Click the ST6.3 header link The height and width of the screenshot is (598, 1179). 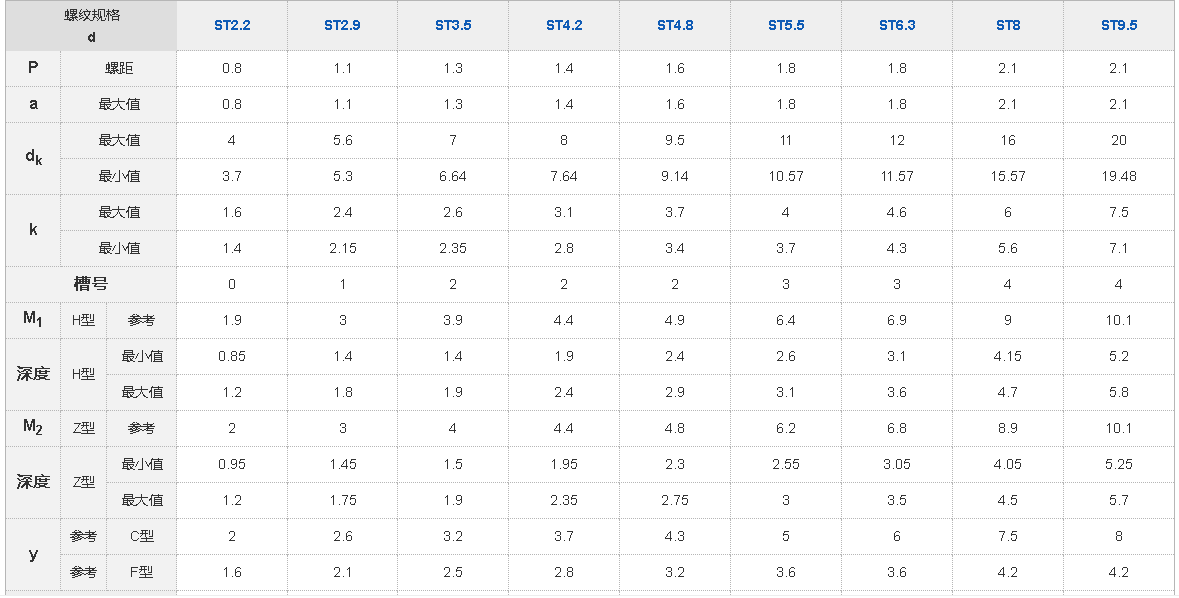(x=897, y=25)
